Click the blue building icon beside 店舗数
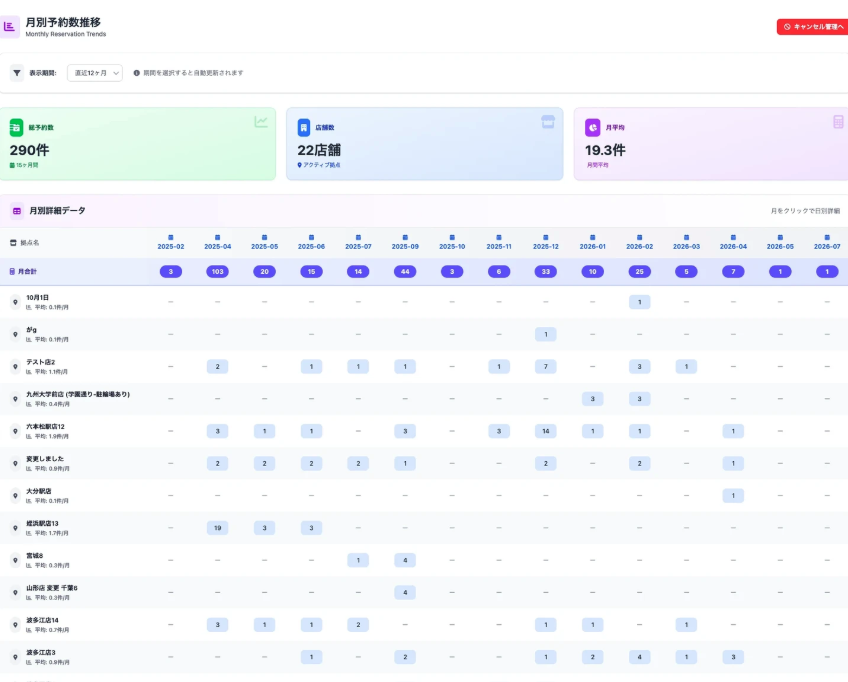The height and width of the screenshot is (682, 848). point(304,128)
